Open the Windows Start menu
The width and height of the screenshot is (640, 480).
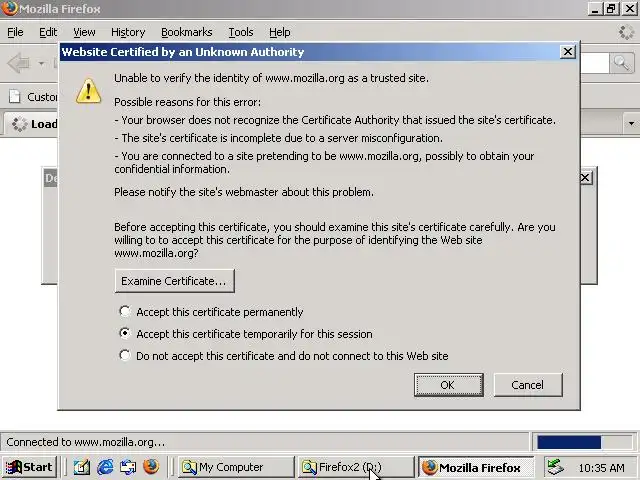(x=29, y=467)
